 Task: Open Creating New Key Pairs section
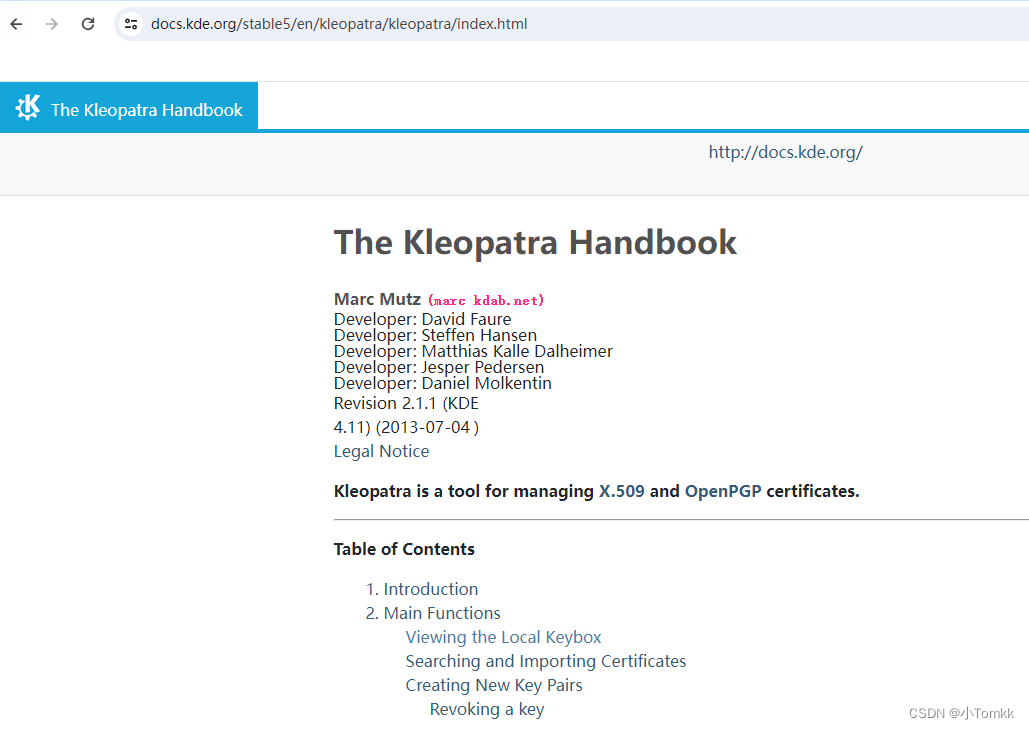point(494,686)
